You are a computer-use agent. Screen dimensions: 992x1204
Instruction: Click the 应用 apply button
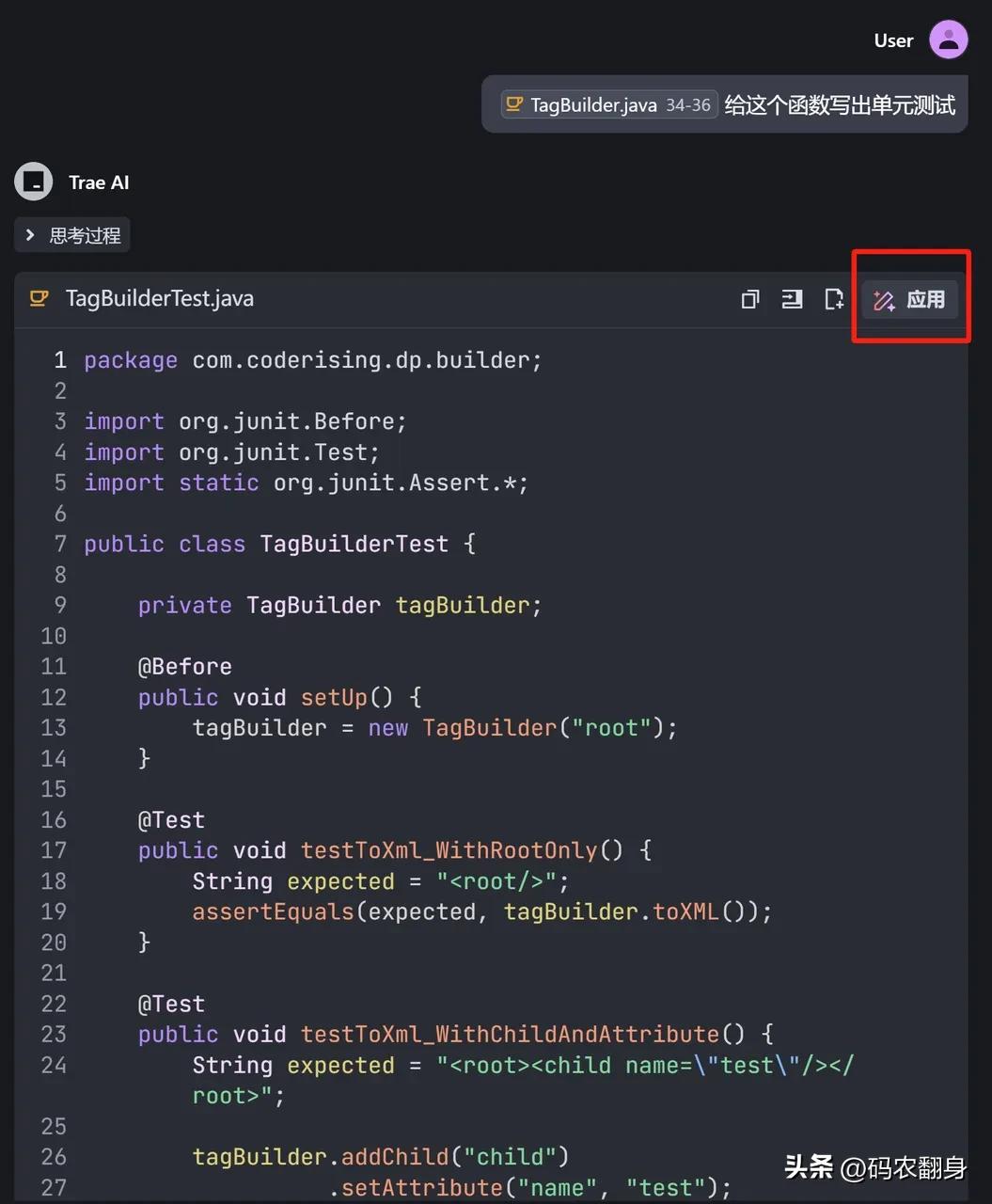coord(909,300)
